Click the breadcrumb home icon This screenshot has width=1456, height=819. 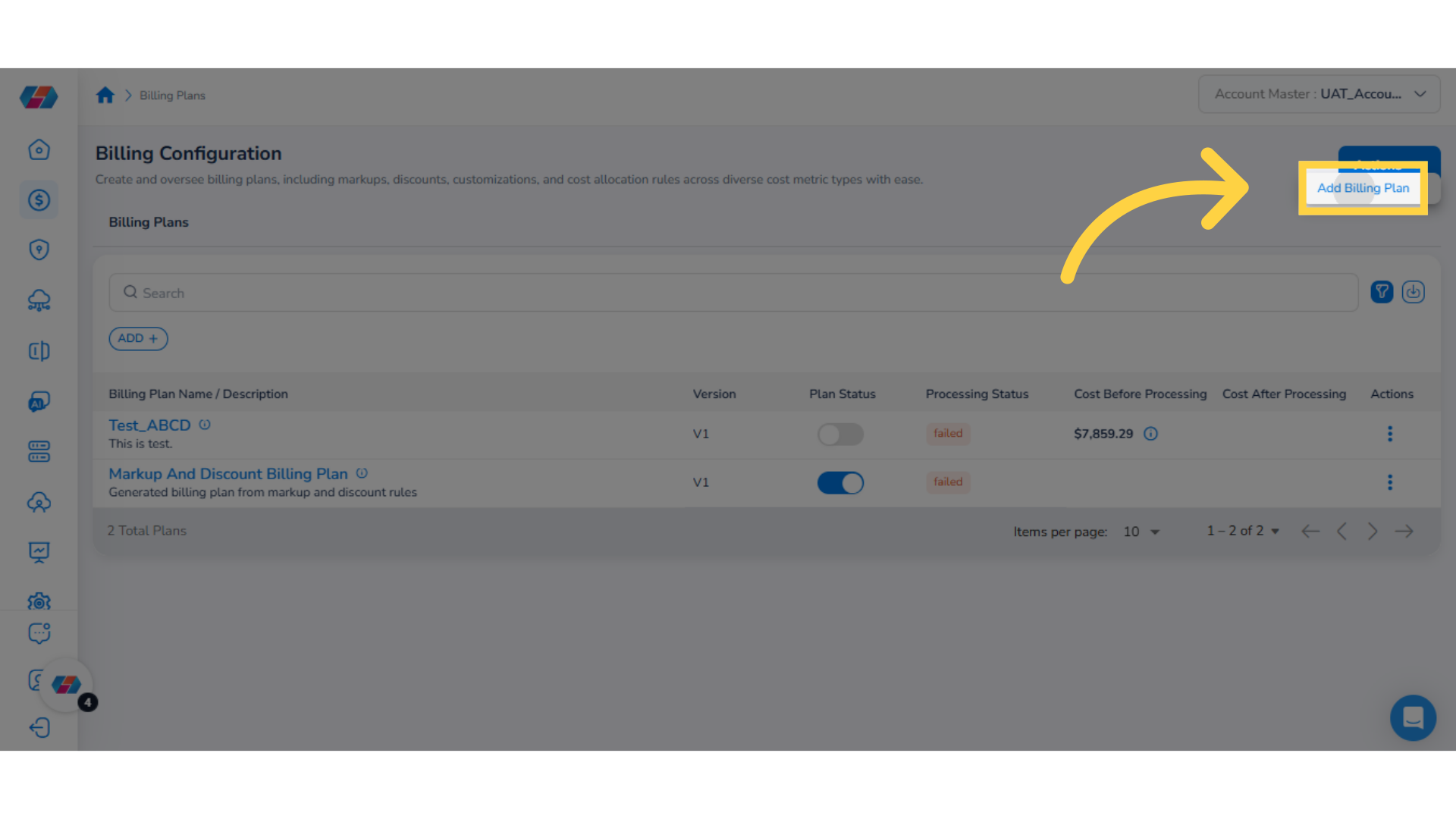tap(105, 95)
